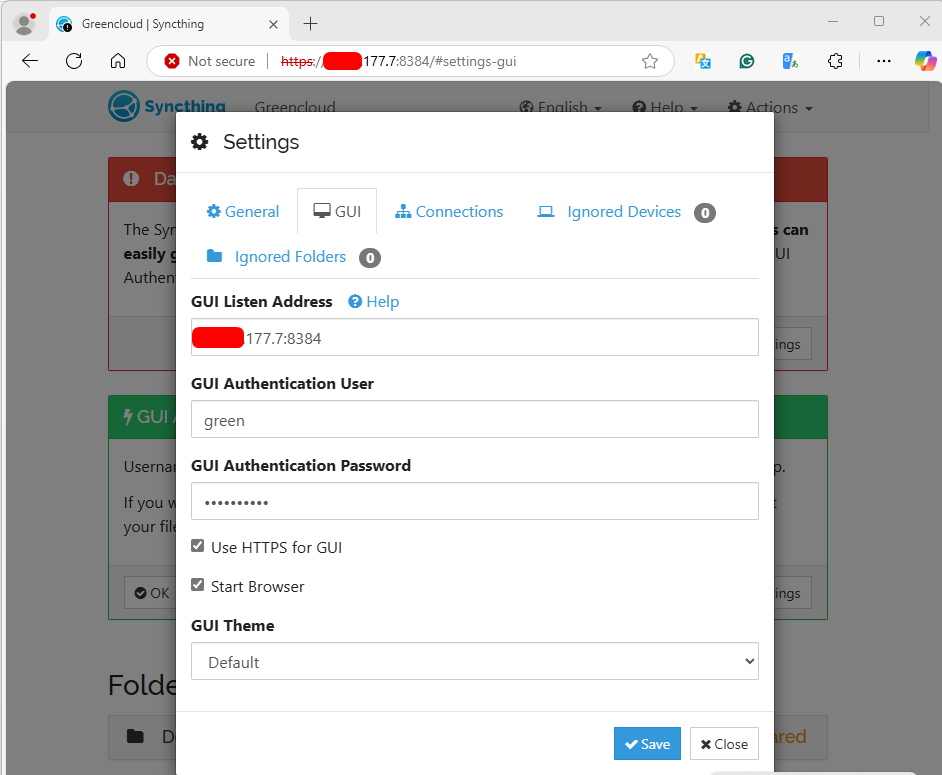The image size is (942, 775).
Task: Click the OK button in the GUI panel
Action: click(x=151, y=593)
